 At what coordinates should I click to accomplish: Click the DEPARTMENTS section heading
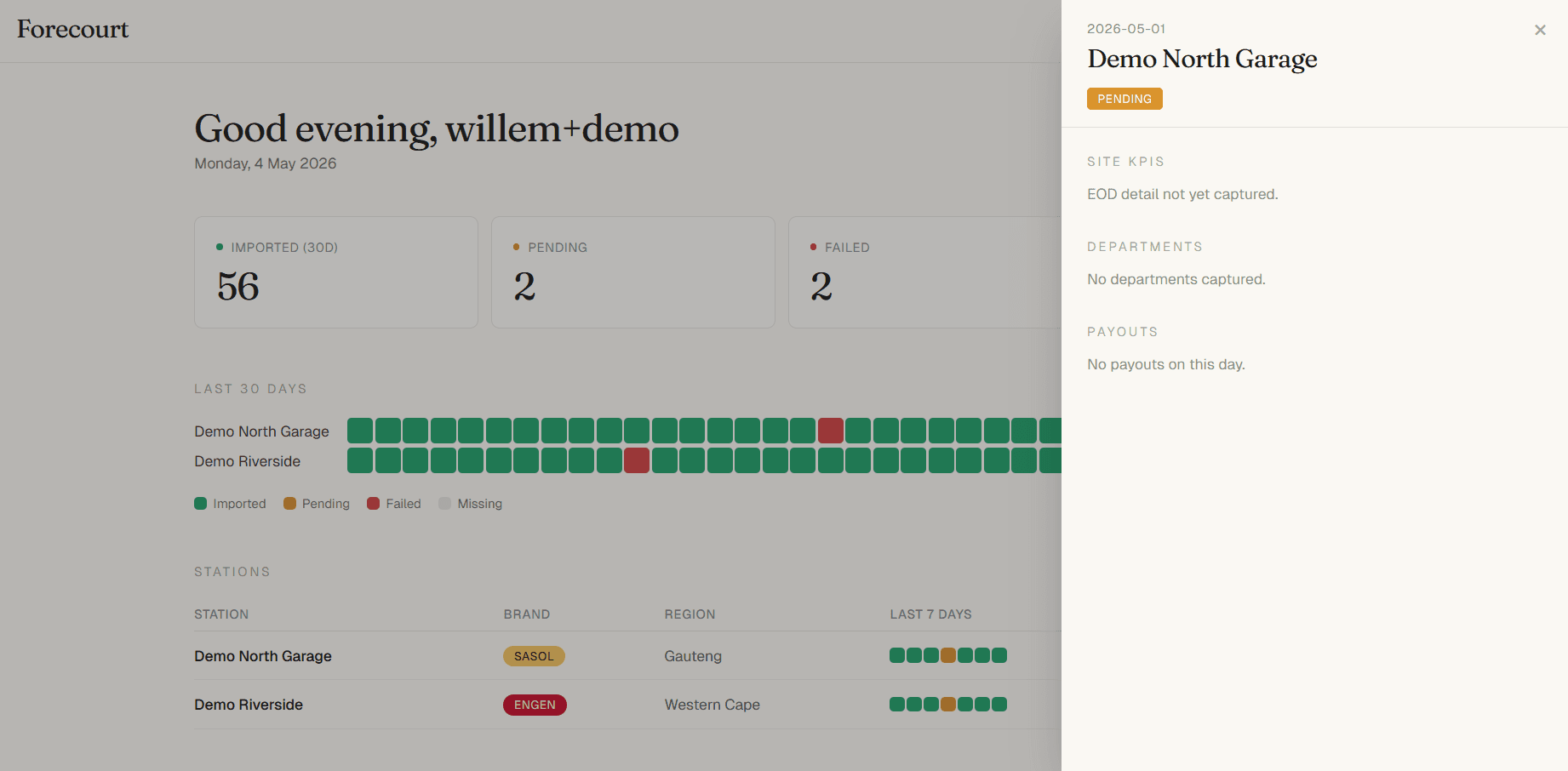(1145, 247)
